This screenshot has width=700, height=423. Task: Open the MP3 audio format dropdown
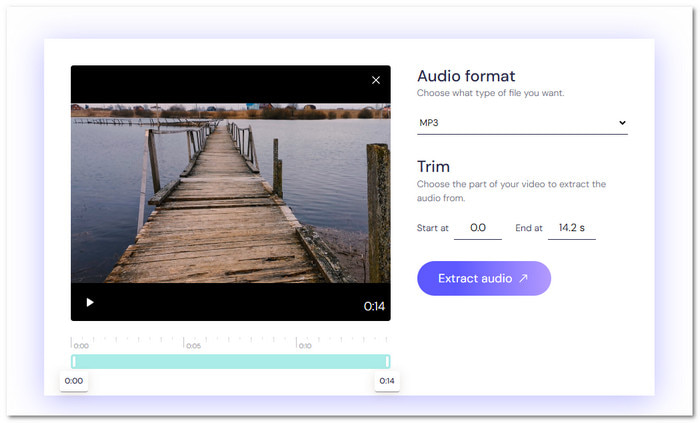(x=522, y=123)
